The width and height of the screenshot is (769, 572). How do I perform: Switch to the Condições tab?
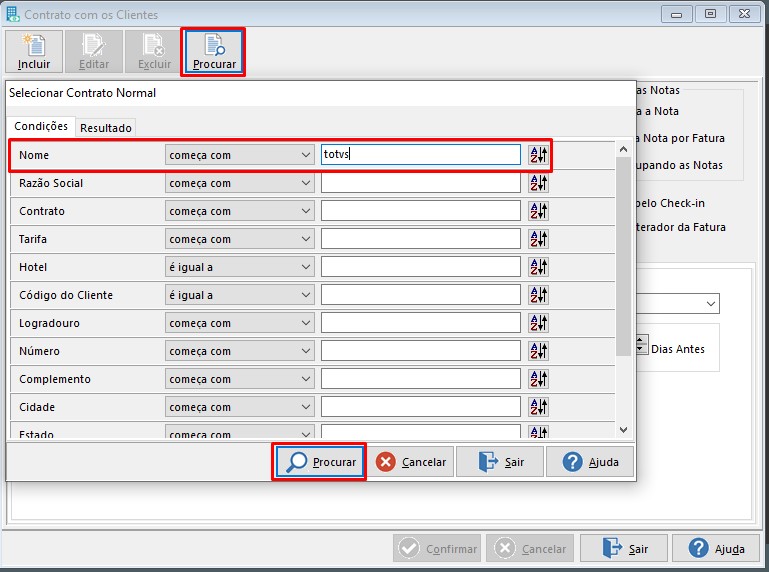[41, 127]
